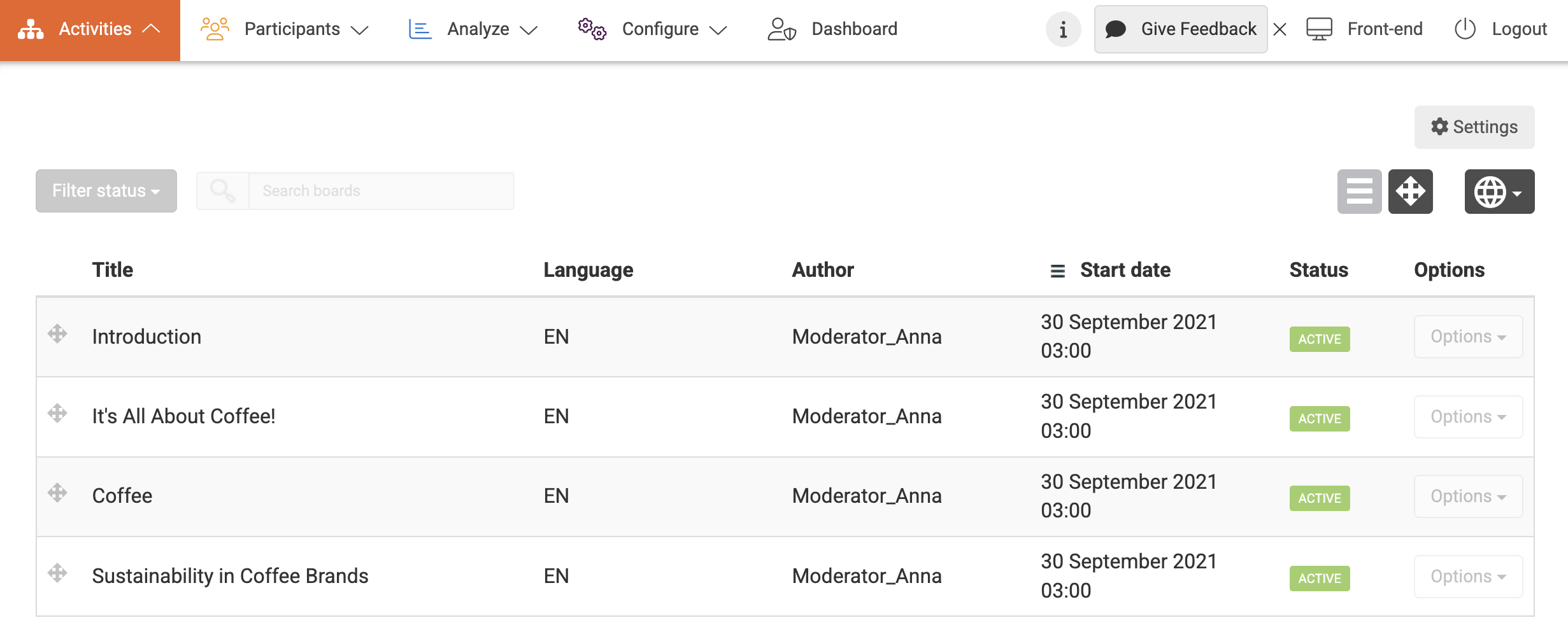Click the Start date sort icon

coord(1057,271)
